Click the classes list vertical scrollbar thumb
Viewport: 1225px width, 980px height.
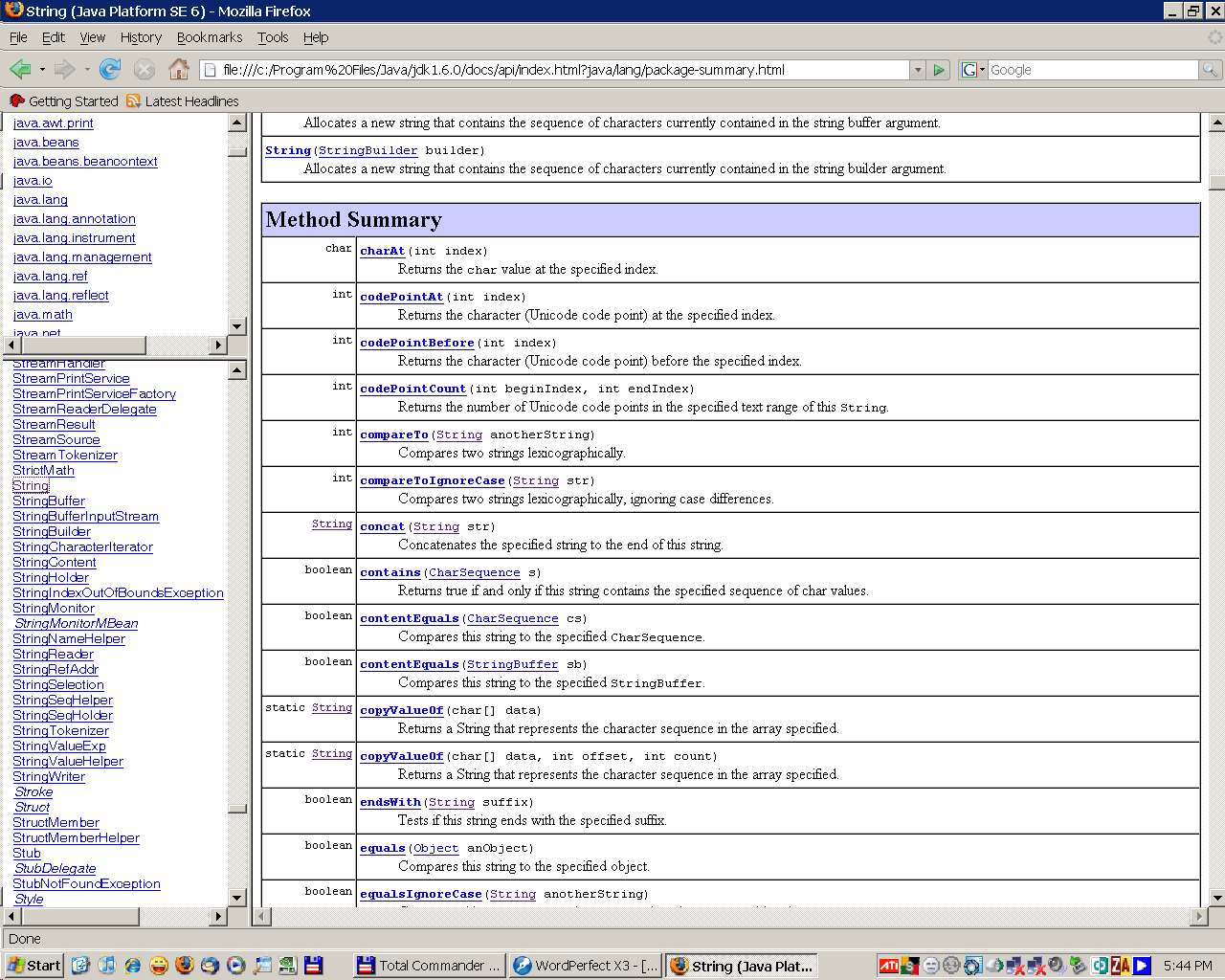point(237,809)
